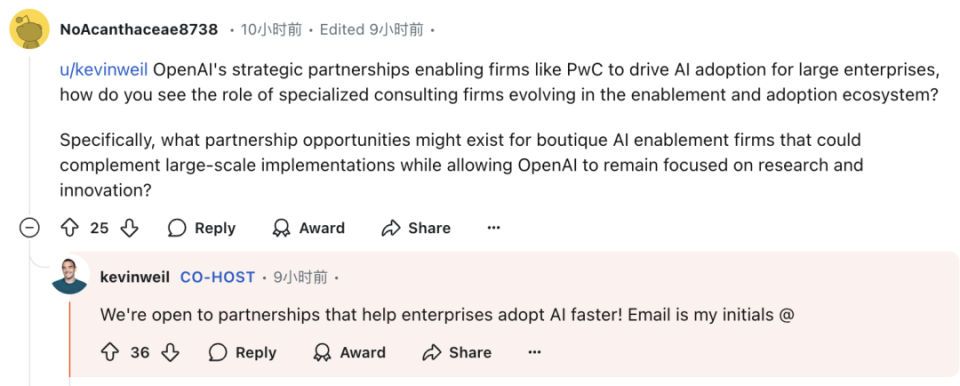Click kevinweil's profile picture

70,277
